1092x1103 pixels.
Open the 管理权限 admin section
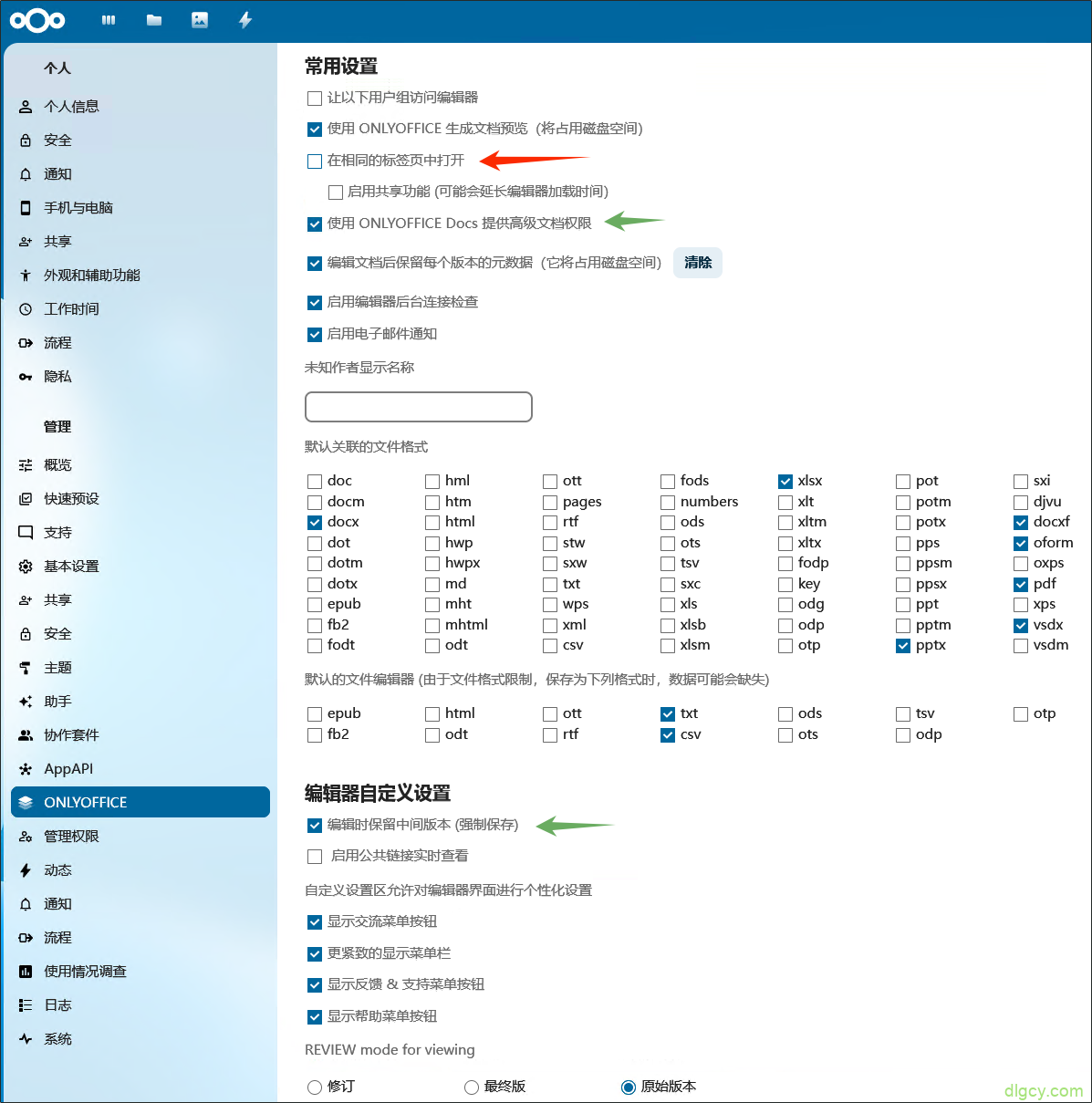click(x=140, y=837)
